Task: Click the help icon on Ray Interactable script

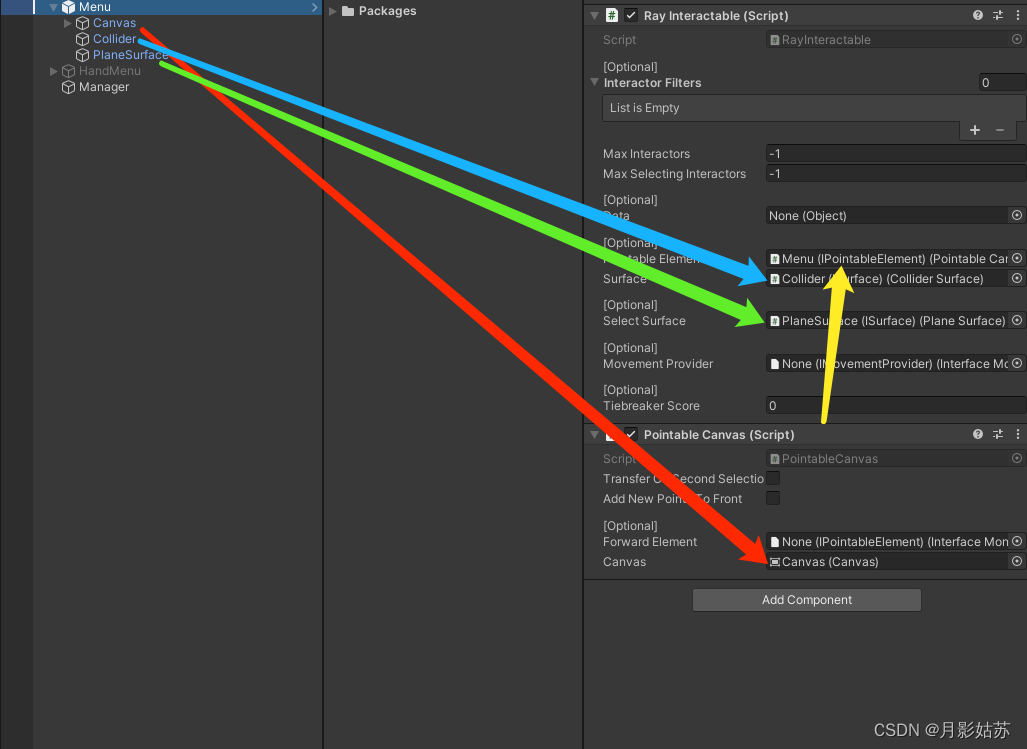Action: click(978, 15)
